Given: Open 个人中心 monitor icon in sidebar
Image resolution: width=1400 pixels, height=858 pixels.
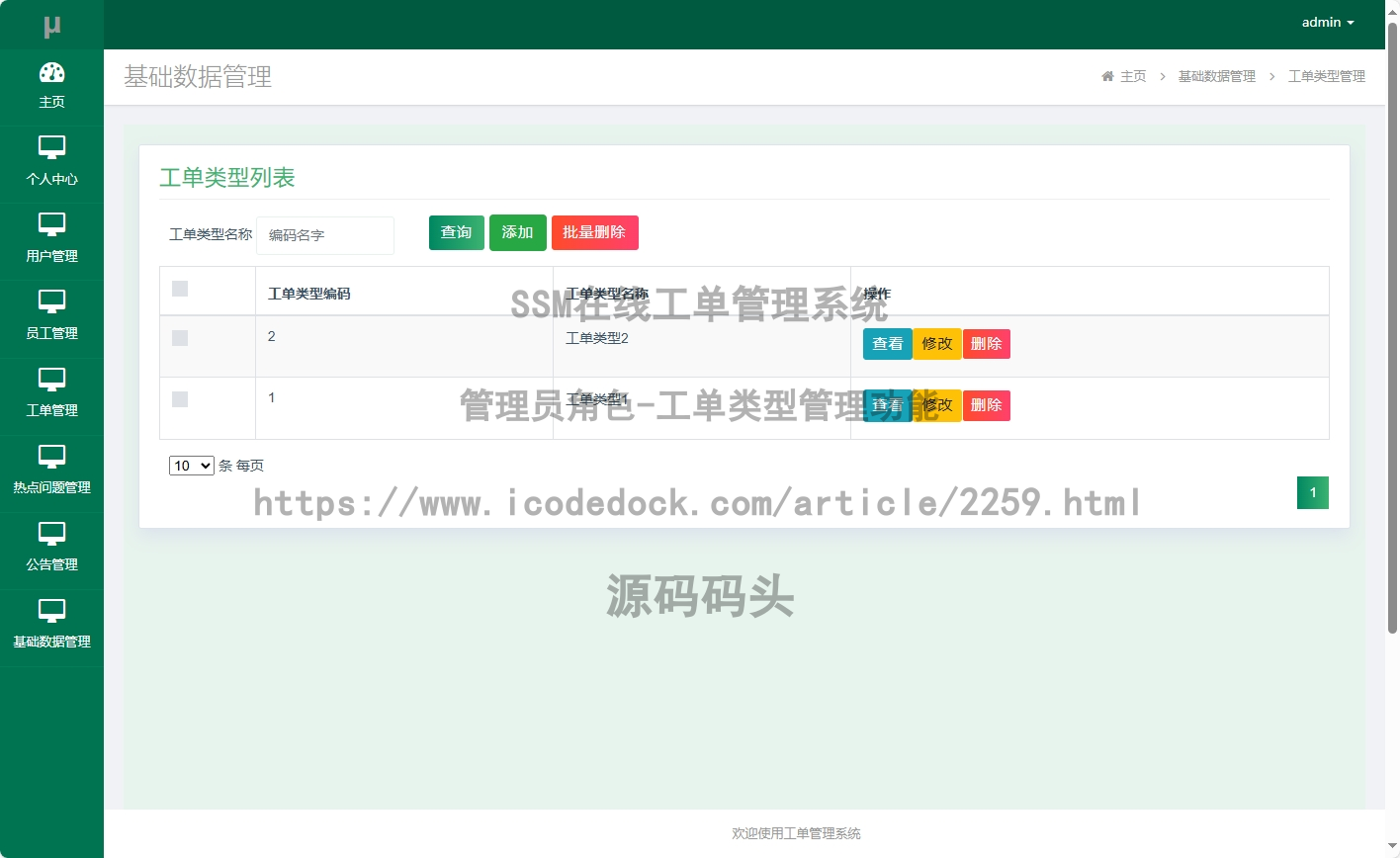Looking at the screenshot, I should (x=51, y=147).
